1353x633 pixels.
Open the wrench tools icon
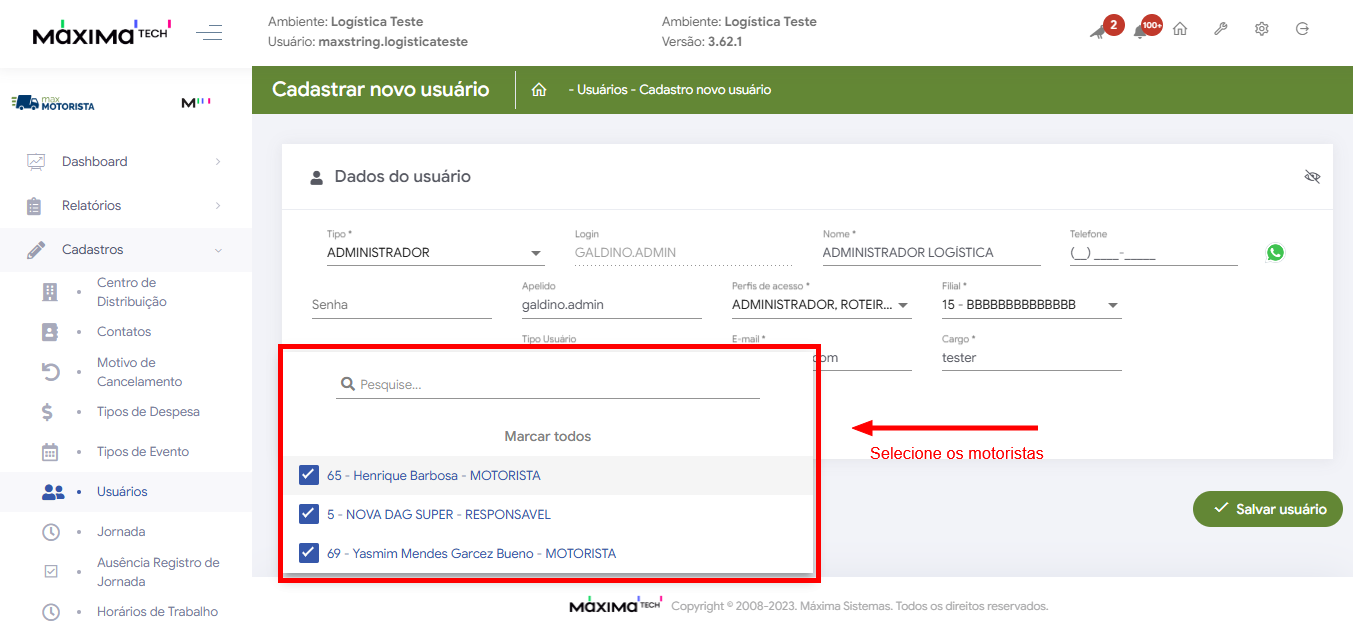point(1221,30)
